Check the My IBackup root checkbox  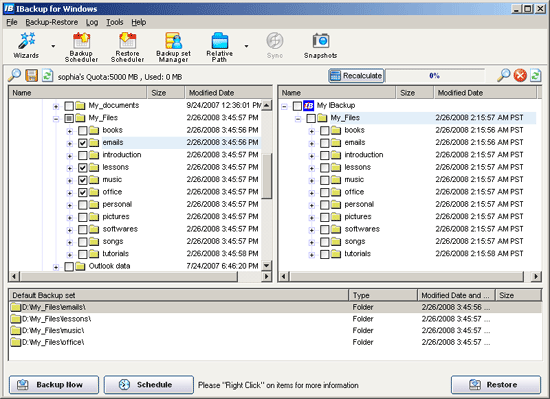pos(297,106)
